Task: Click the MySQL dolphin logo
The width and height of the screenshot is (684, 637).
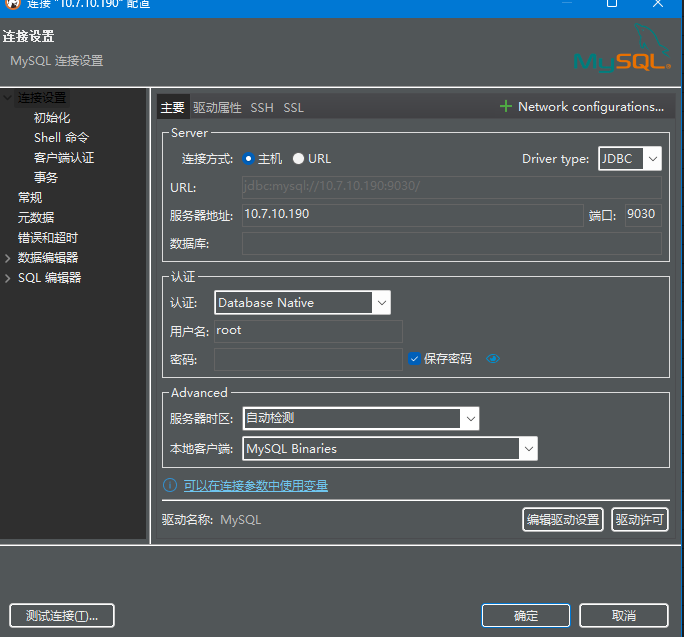Action: tap(622, 48)
